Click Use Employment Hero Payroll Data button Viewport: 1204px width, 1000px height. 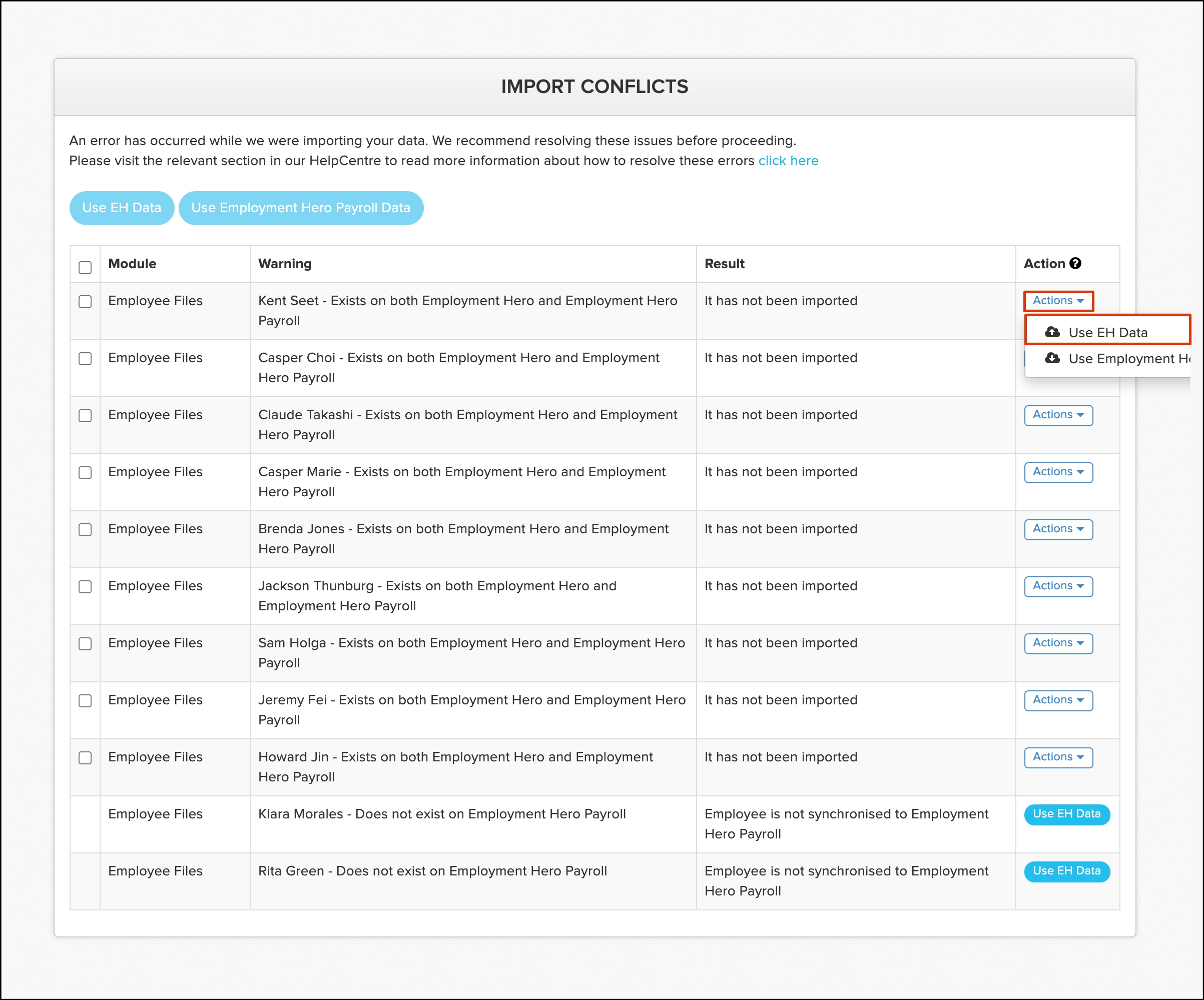click(x=300, y=208)
